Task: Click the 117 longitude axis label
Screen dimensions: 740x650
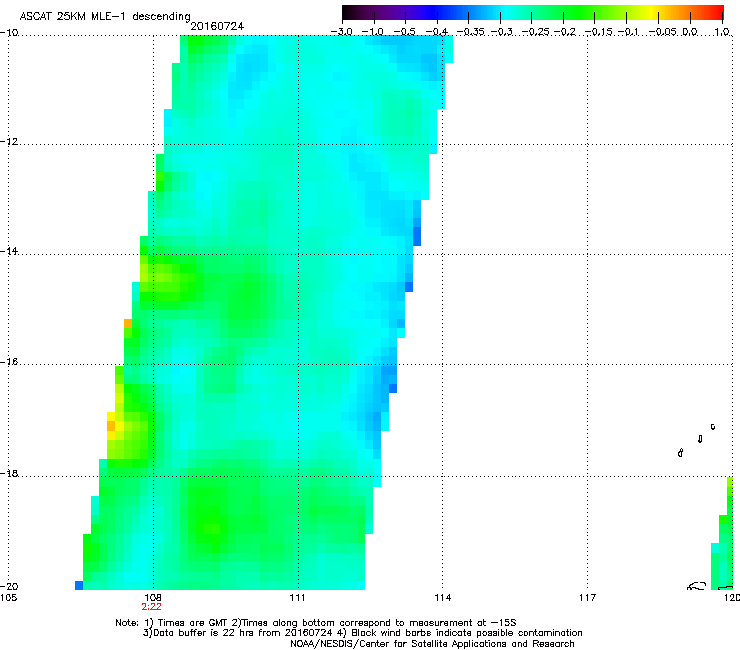Action: (x=588, y=598)
